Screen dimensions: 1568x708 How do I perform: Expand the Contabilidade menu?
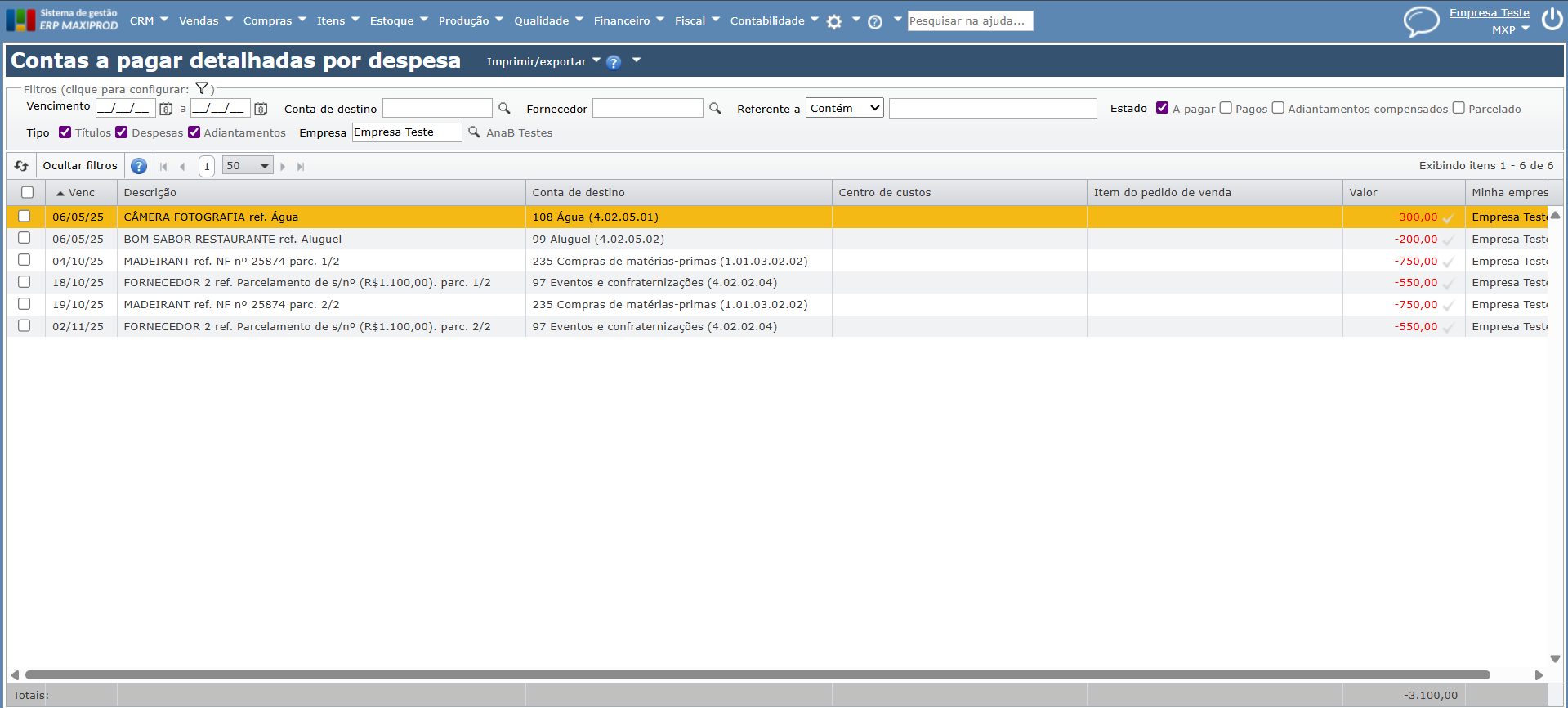(775, 20)
